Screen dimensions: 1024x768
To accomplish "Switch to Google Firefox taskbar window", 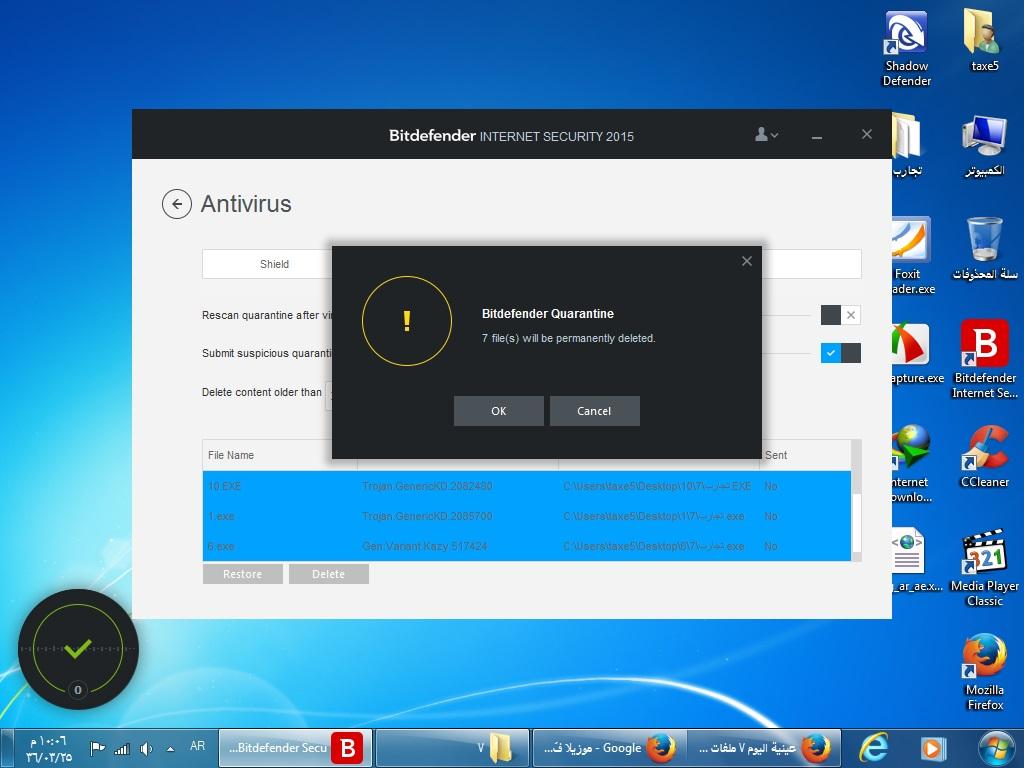I will 609,748.
